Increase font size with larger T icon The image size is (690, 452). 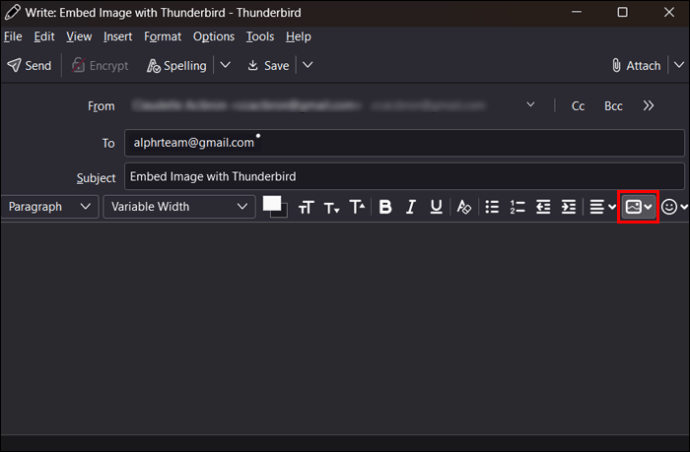coord(357,206)
